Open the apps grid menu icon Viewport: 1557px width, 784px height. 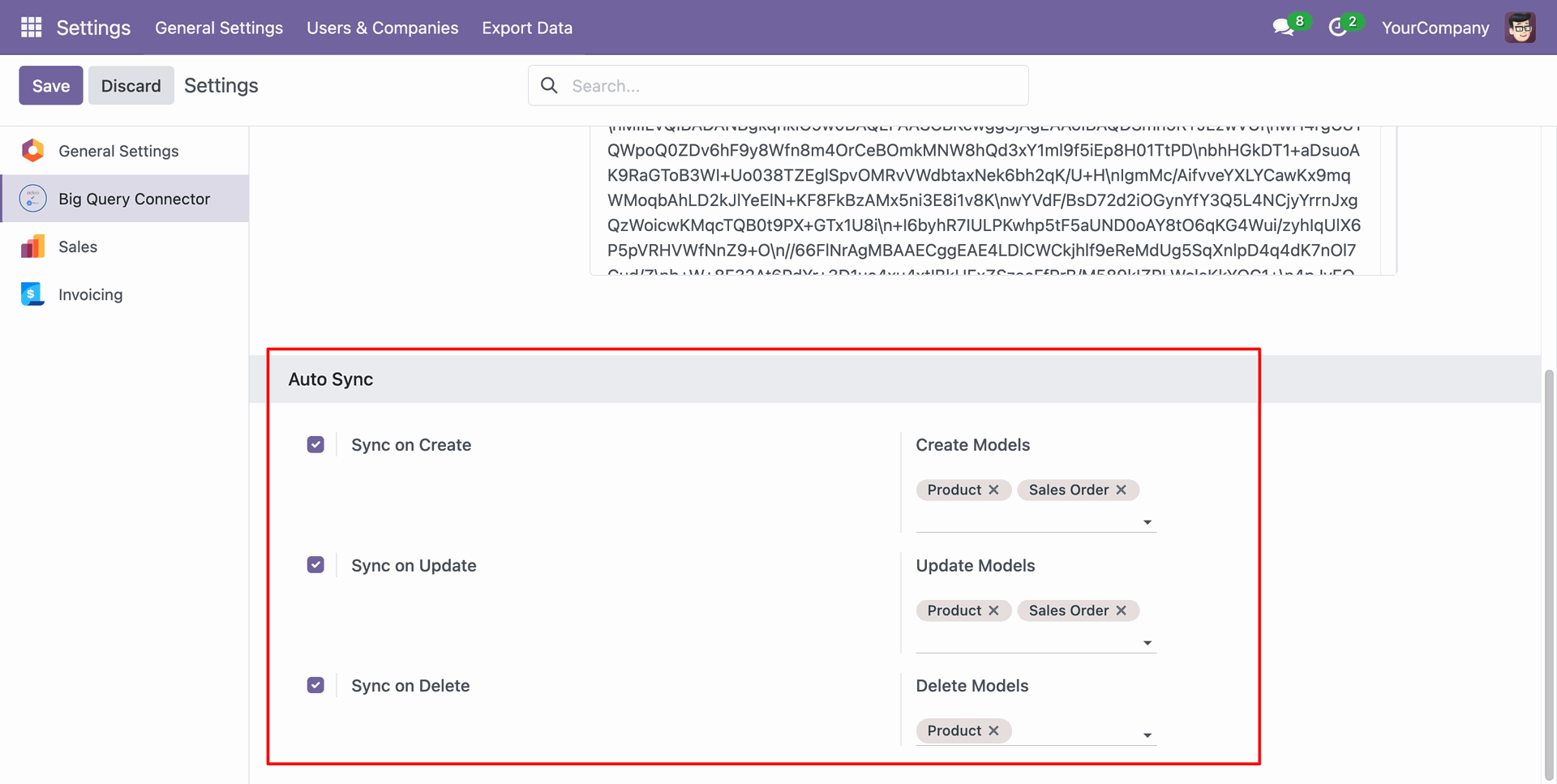[x=31, y=28]
